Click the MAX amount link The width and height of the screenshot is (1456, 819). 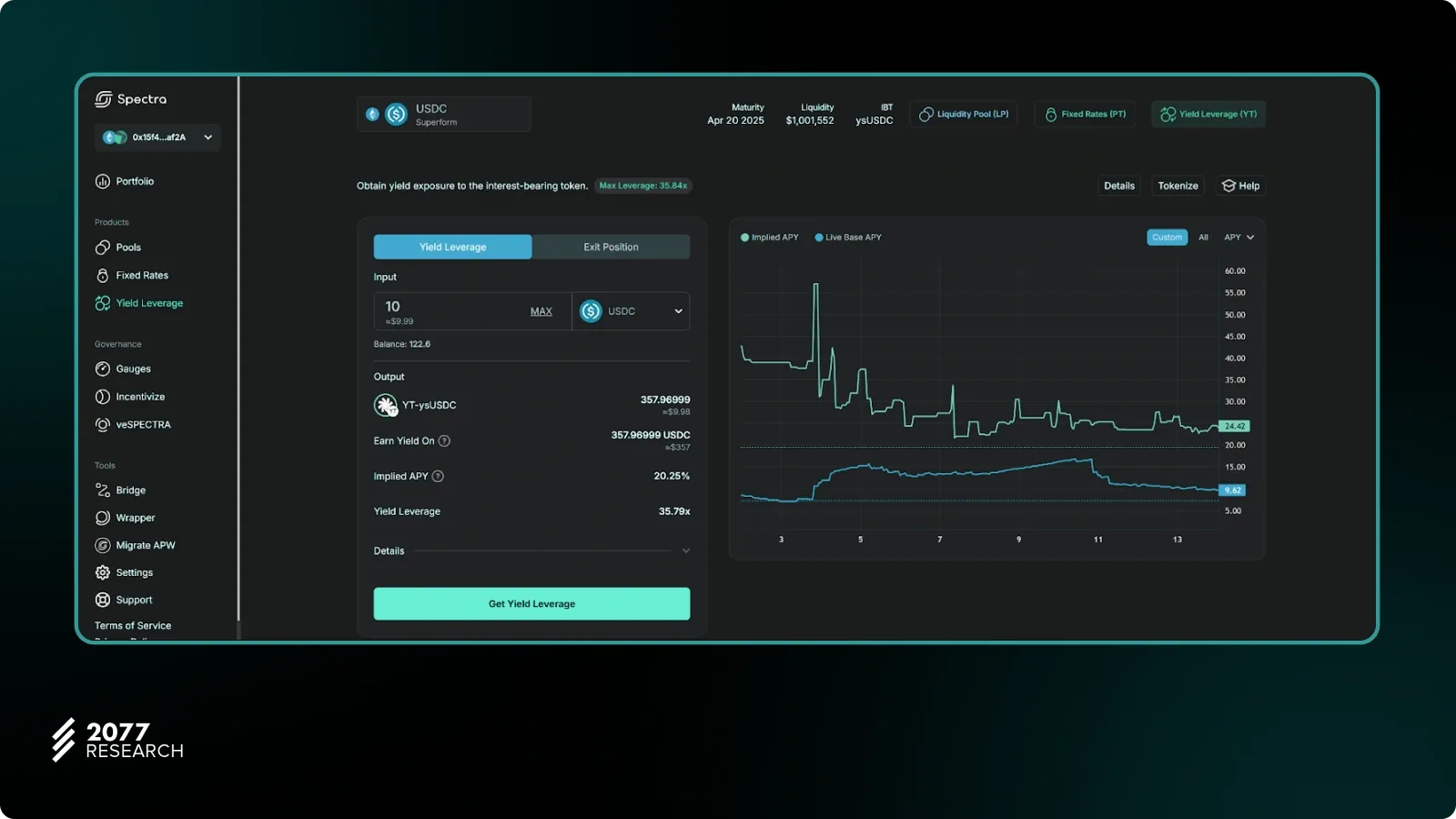point(541,311)
